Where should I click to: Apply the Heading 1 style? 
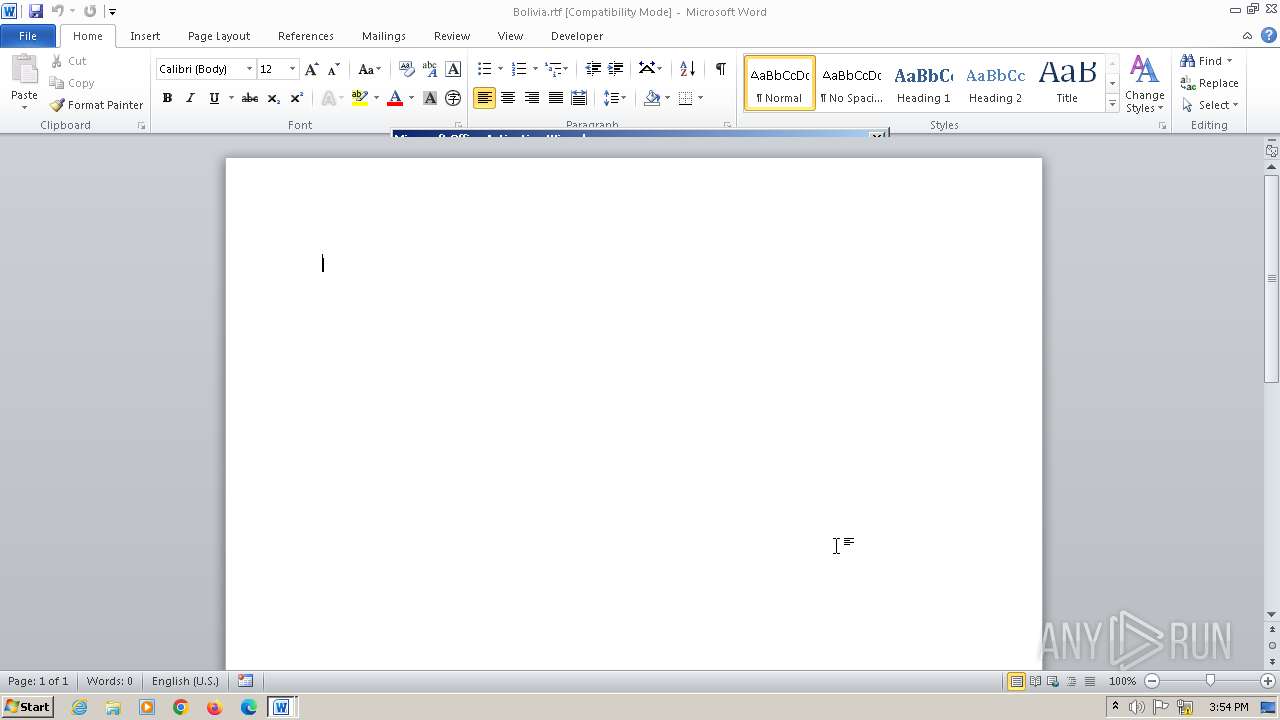click(x=923, y=83)
